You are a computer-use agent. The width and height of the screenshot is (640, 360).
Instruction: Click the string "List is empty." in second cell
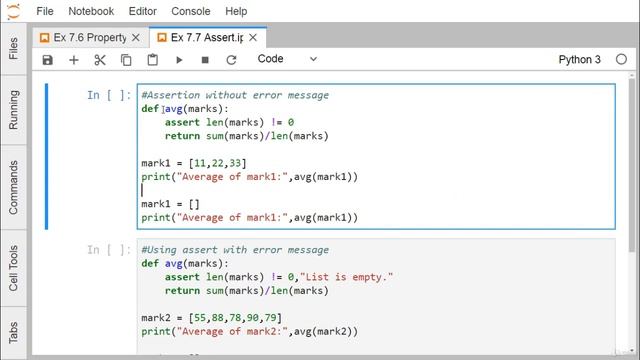click(x=347, y=277)
